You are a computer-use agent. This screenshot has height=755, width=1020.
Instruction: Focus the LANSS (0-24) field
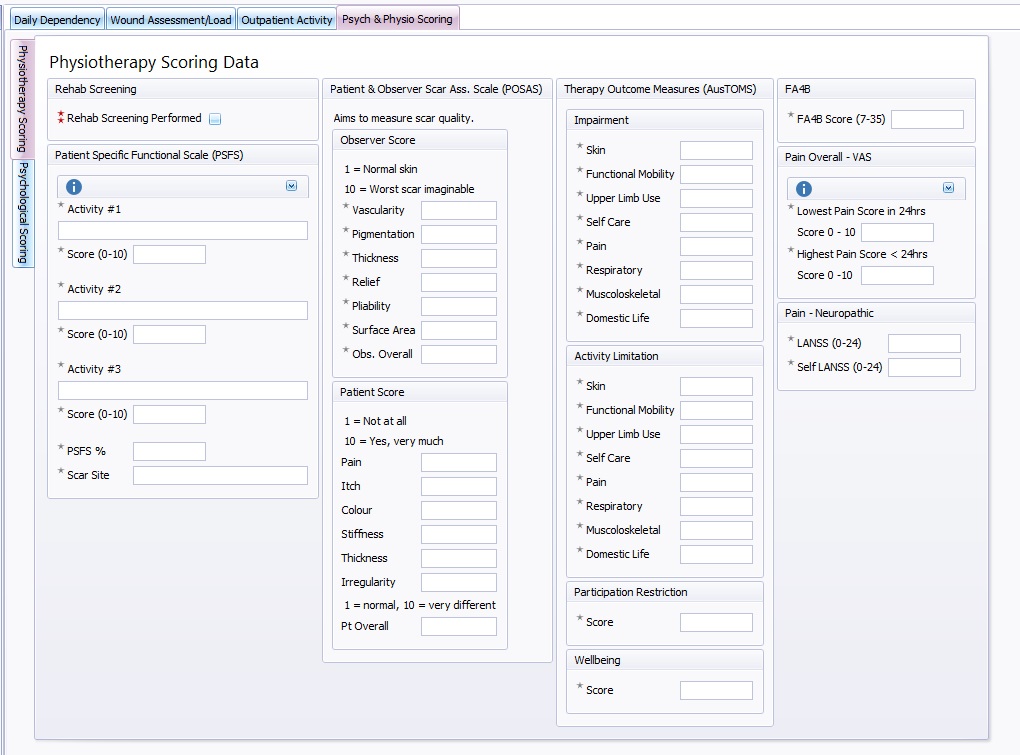pyautogui.click(x=924, y=344)
